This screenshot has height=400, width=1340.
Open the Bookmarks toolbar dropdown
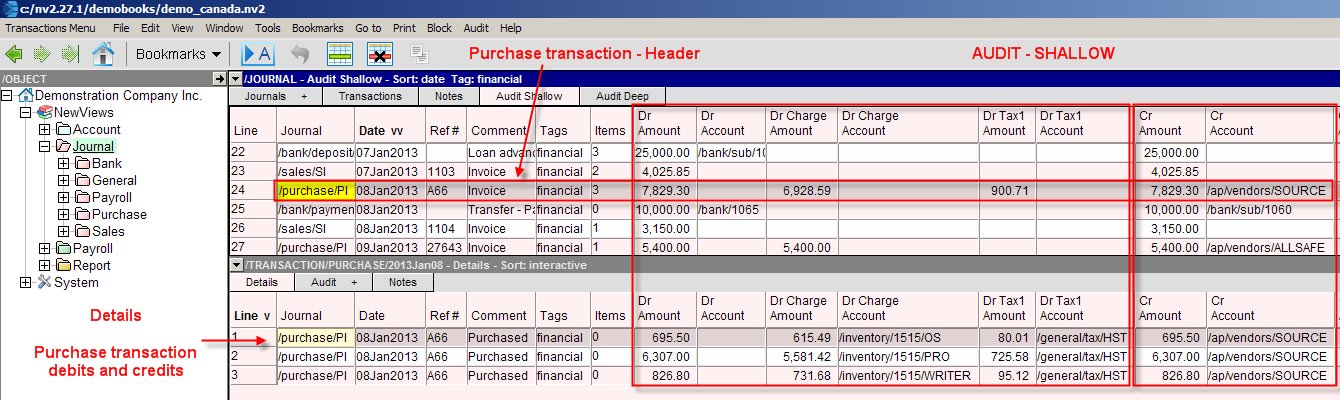[179, 53]
